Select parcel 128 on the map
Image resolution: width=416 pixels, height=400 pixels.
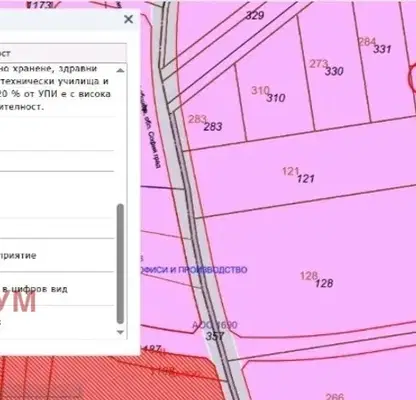[324, 283]
